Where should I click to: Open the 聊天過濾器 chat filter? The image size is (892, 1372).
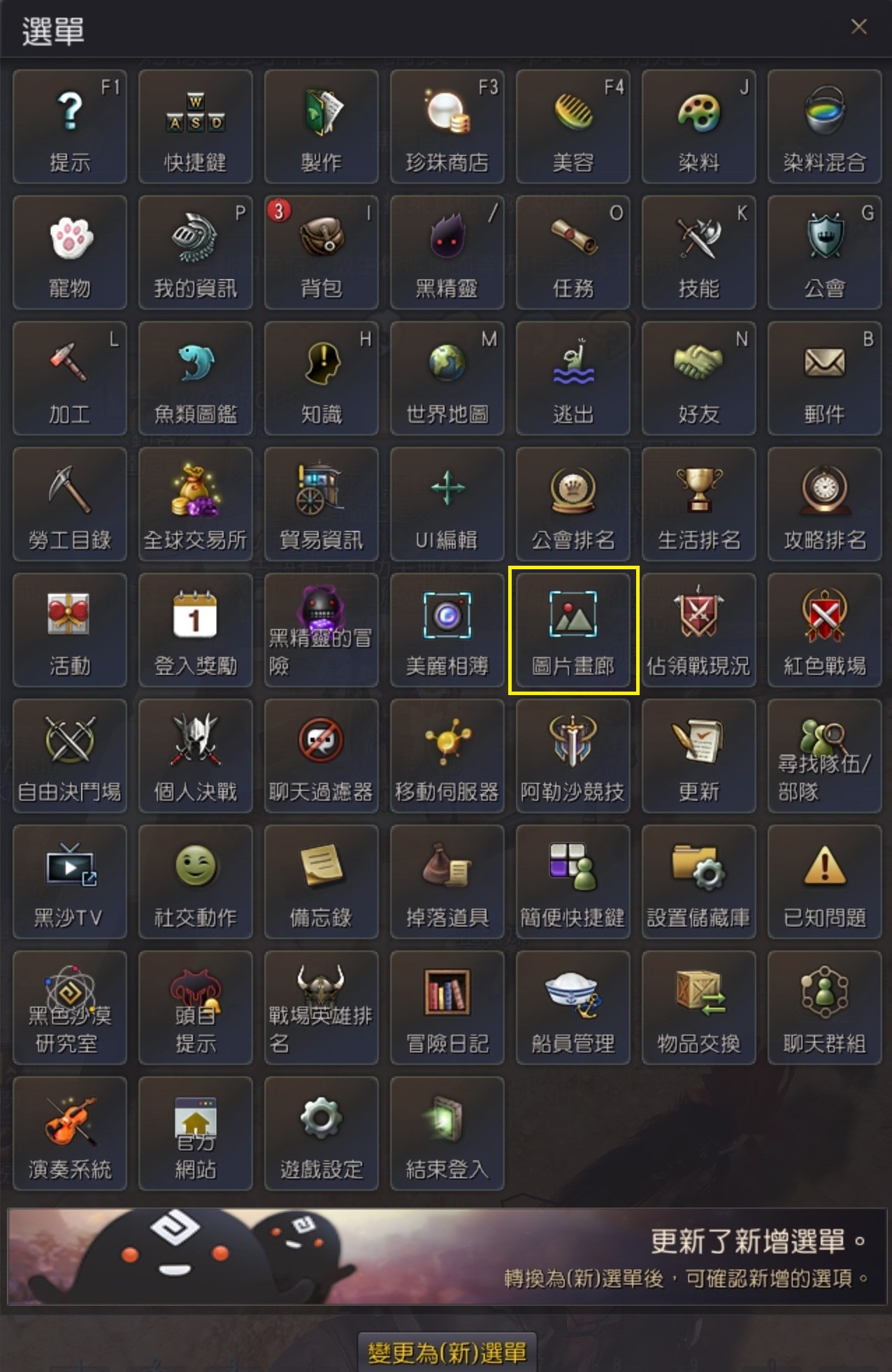322,756
